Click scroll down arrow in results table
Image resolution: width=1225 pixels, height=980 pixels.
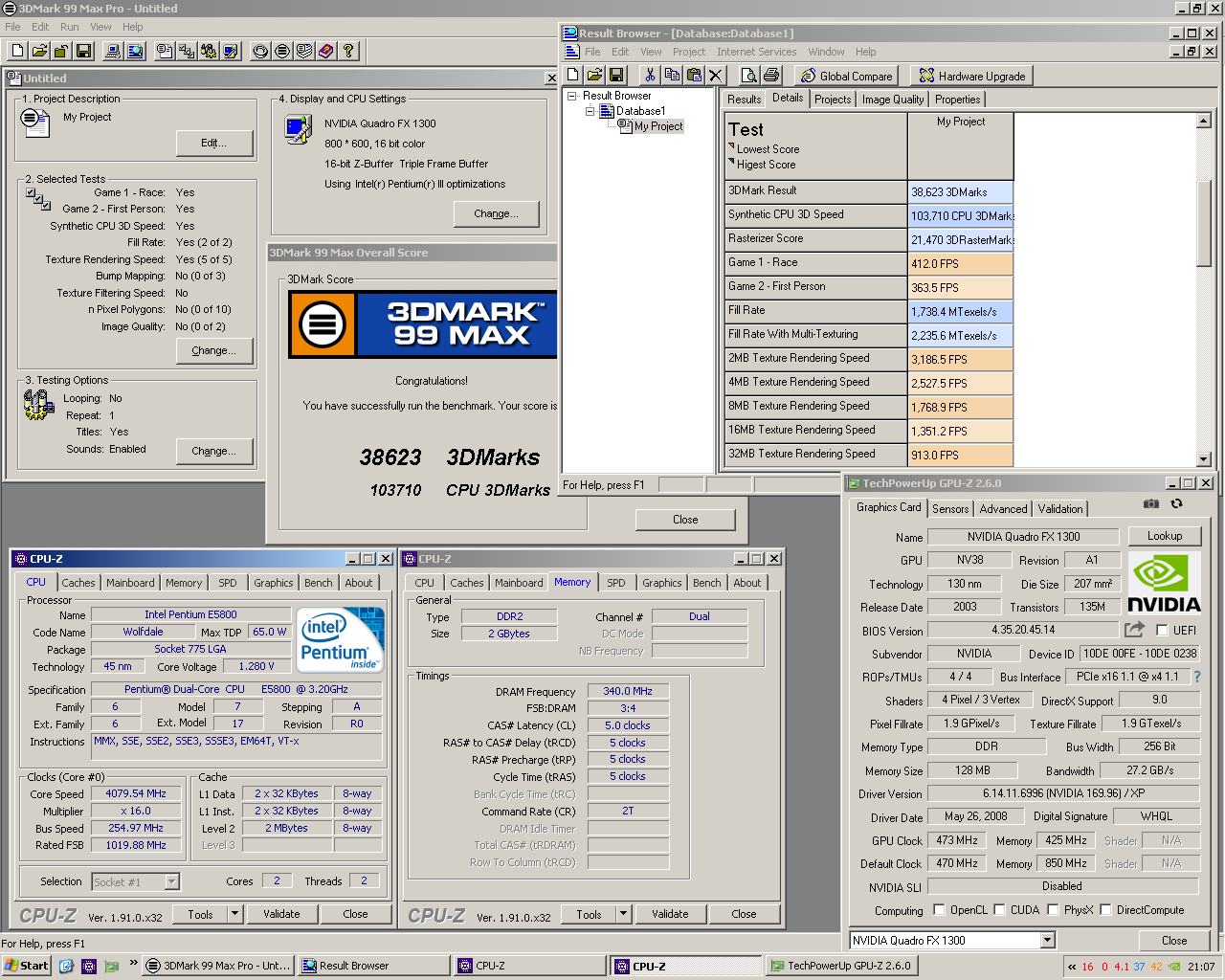tap(1204, 459)
